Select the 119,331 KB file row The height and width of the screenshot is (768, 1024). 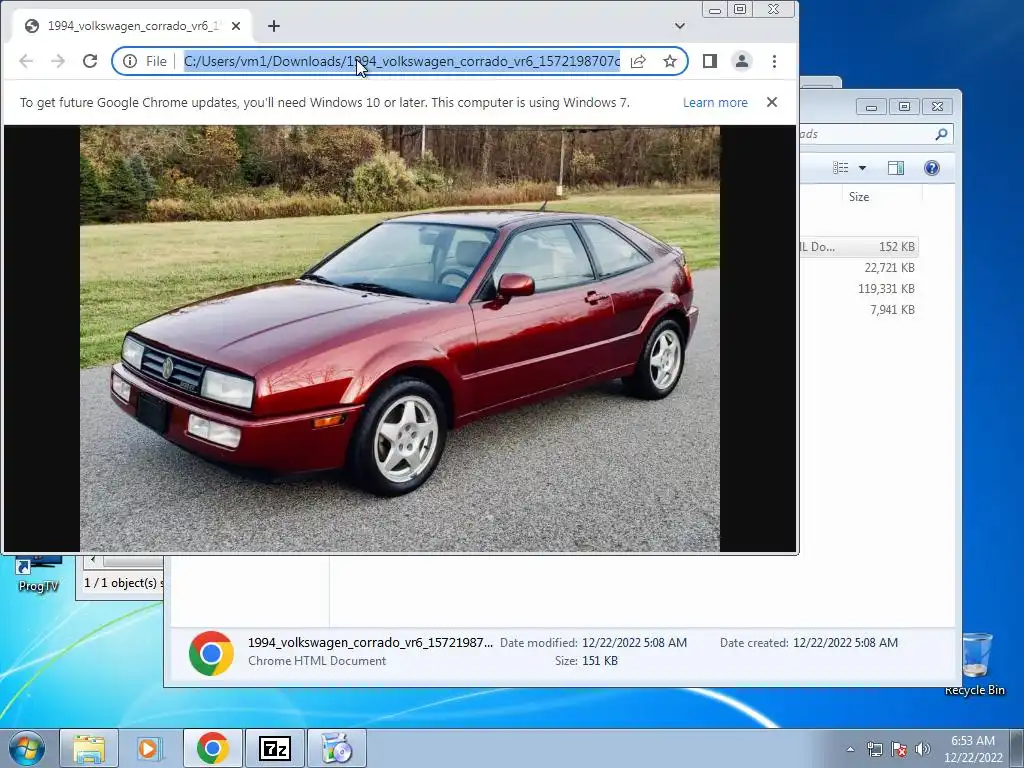coord(859,289)
